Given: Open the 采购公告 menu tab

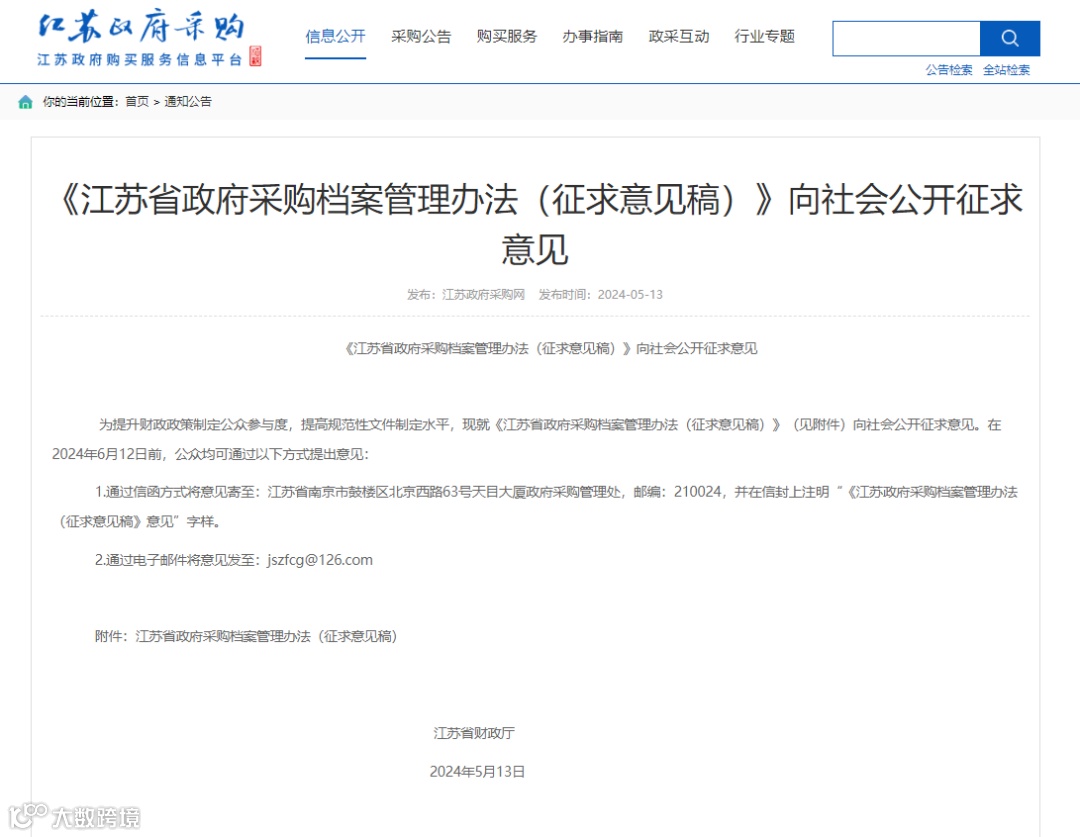Looking at the screenshot, I should pos(421,37).
